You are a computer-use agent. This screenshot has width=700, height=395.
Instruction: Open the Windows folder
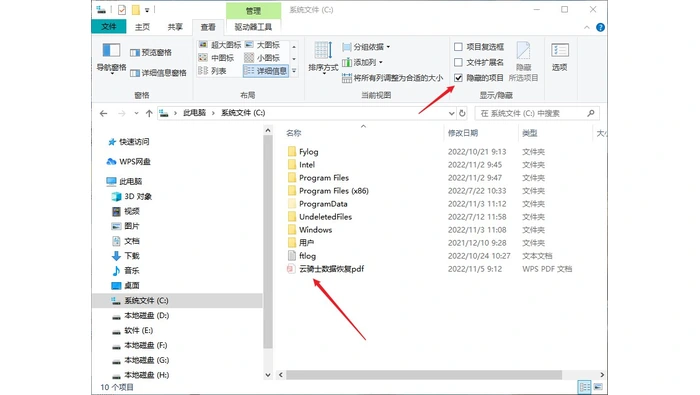click(x=310, y=230)
